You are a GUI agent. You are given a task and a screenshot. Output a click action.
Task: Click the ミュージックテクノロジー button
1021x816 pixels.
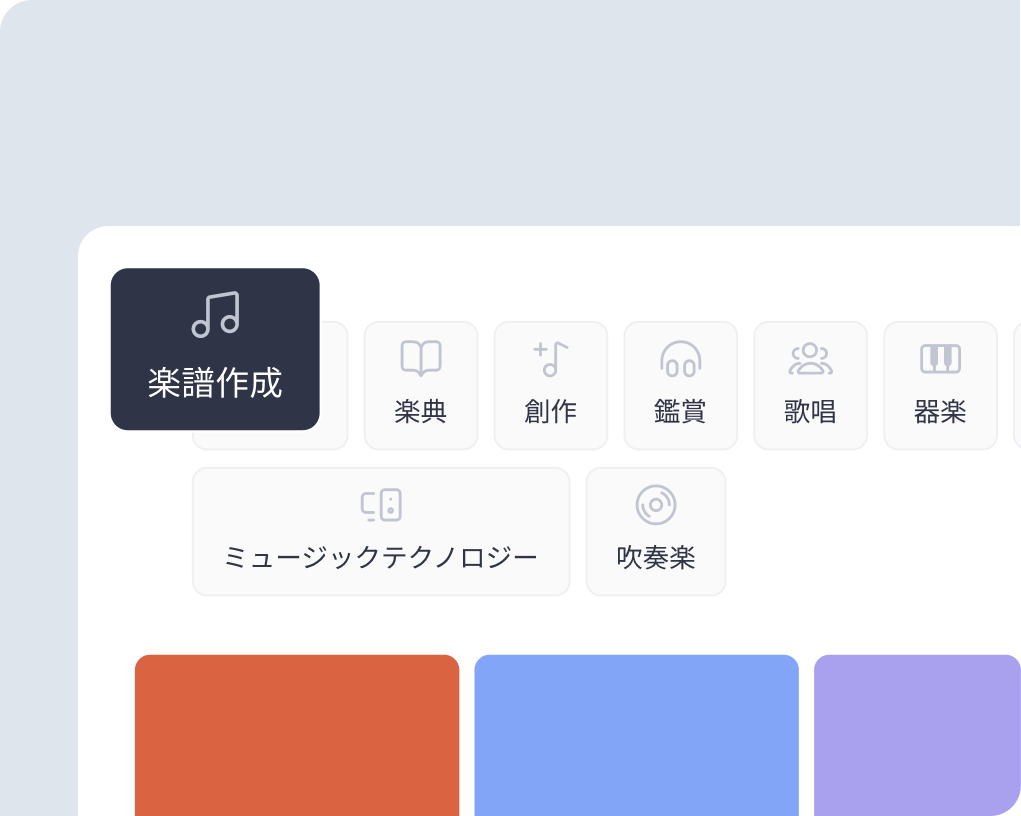381,531
